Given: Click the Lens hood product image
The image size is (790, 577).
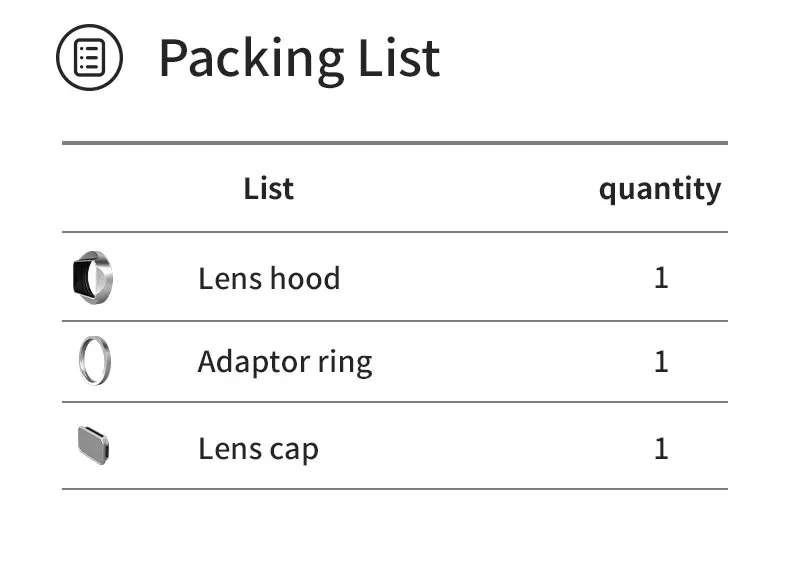Looking at the screenshot, I should 93,277.
